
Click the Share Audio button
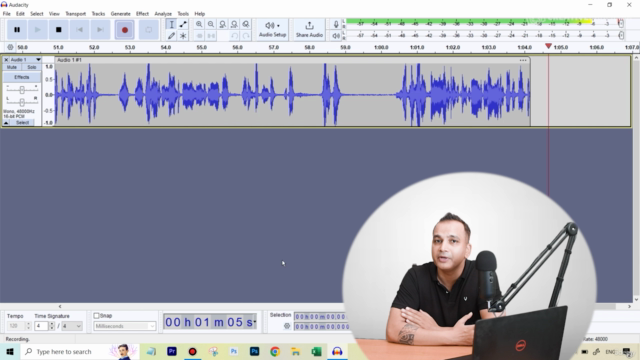309,30
